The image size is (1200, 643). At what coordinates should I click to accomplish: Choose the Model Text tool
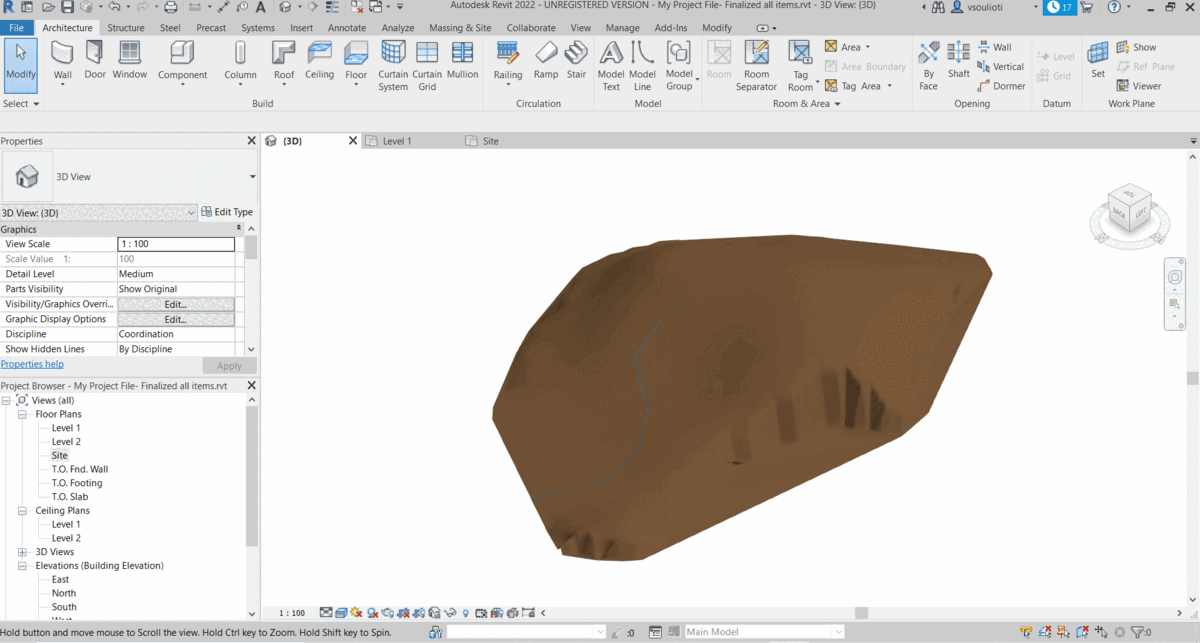point(611,66)
